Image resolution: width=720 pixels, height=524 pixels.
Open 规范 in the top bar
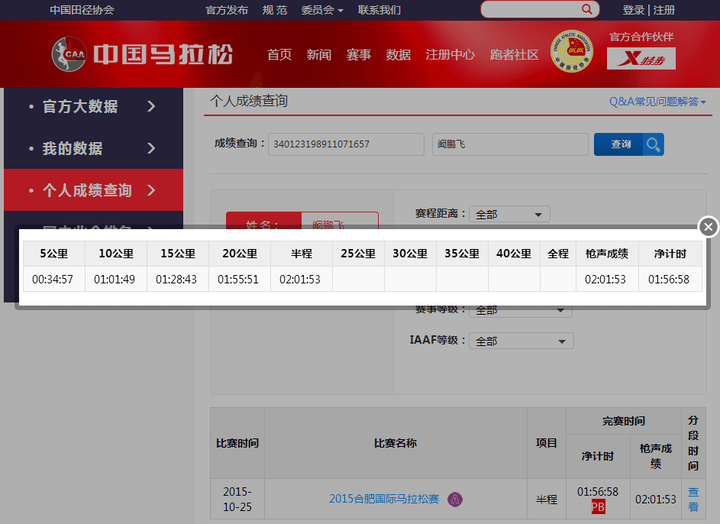pyautogui.click(x=275, y=10)
